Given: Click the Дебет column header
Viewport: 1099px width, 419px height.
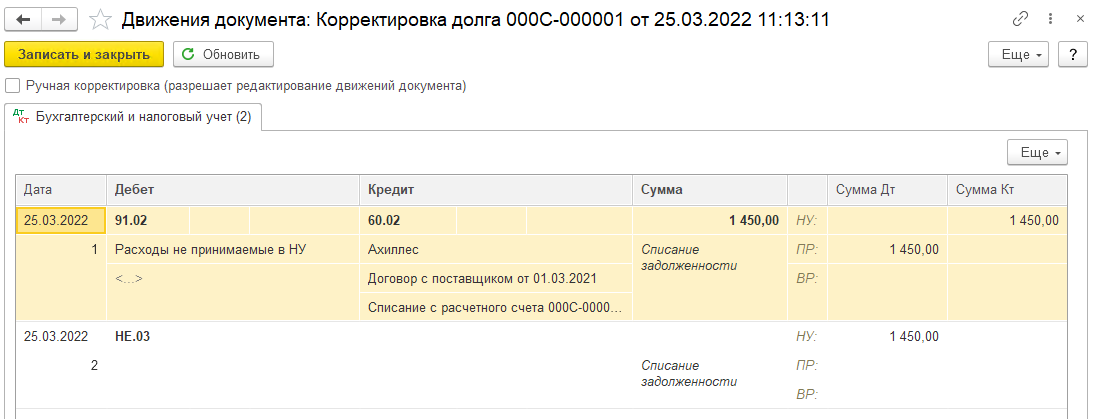Looking at the screenshot, I should [x=233, y=189].
